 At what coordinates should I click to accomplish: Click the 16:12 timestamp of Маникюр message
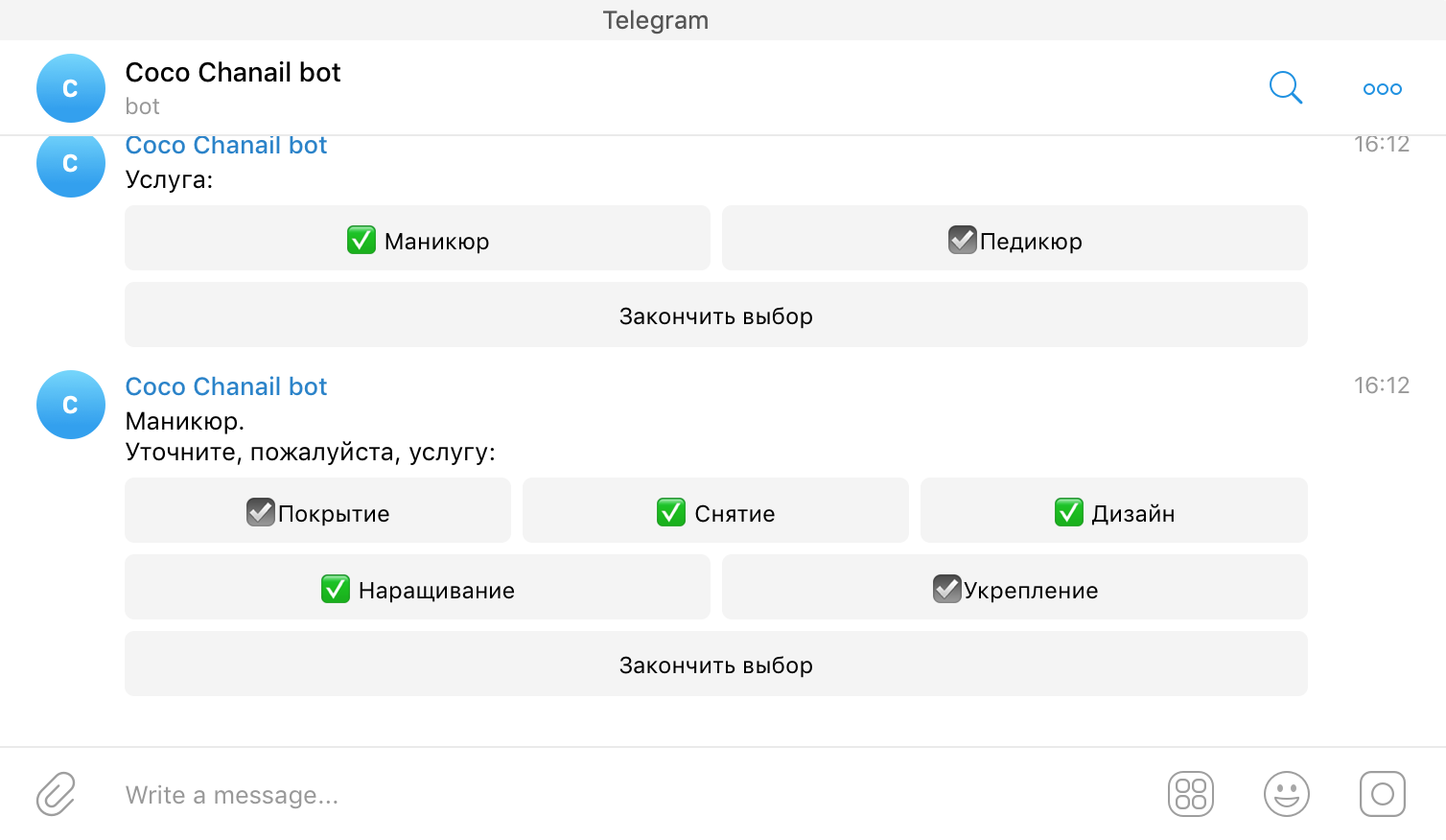[1382, 385]
